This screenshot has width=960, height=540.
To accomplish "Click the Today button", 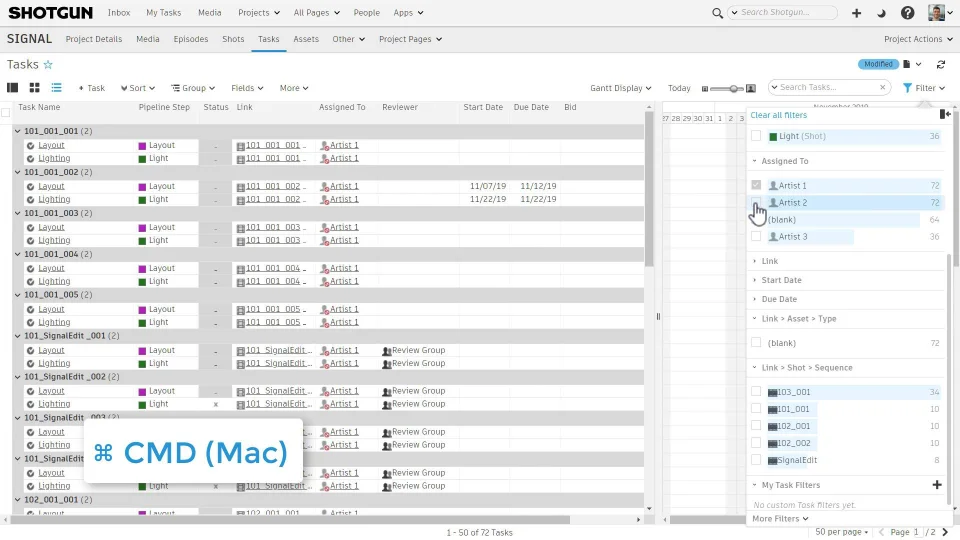I will point(679,88).
